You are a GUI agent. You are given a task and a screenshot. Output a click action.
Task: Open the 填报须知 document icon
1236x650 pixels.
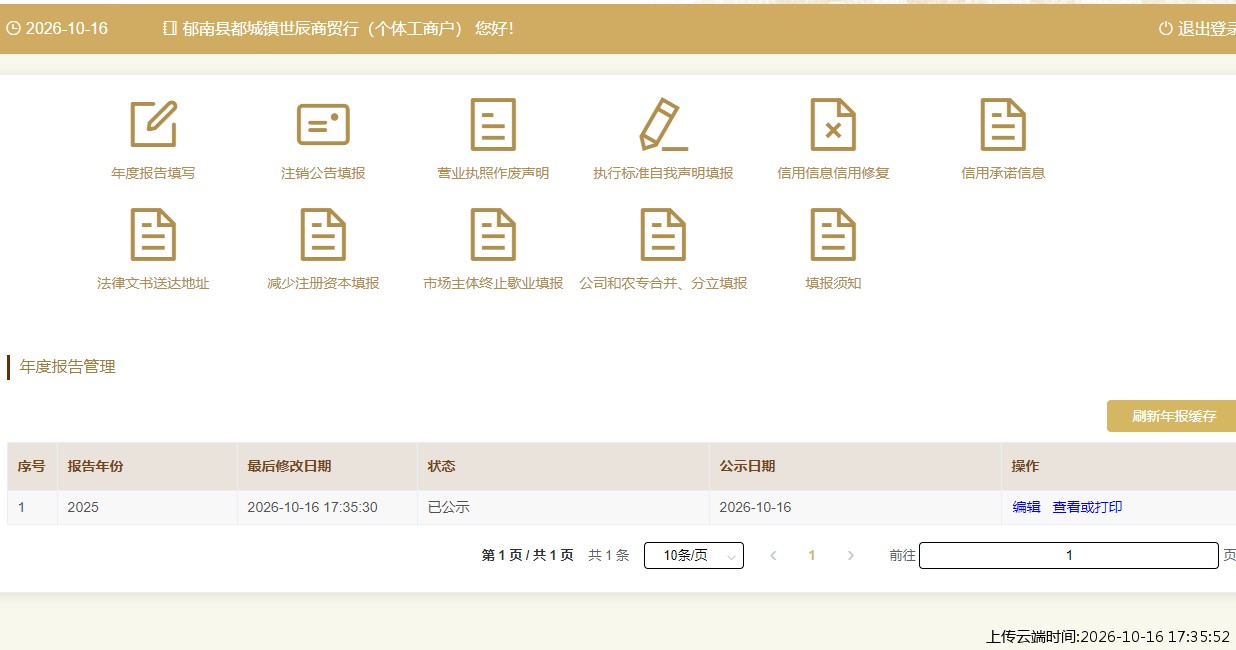833,235
